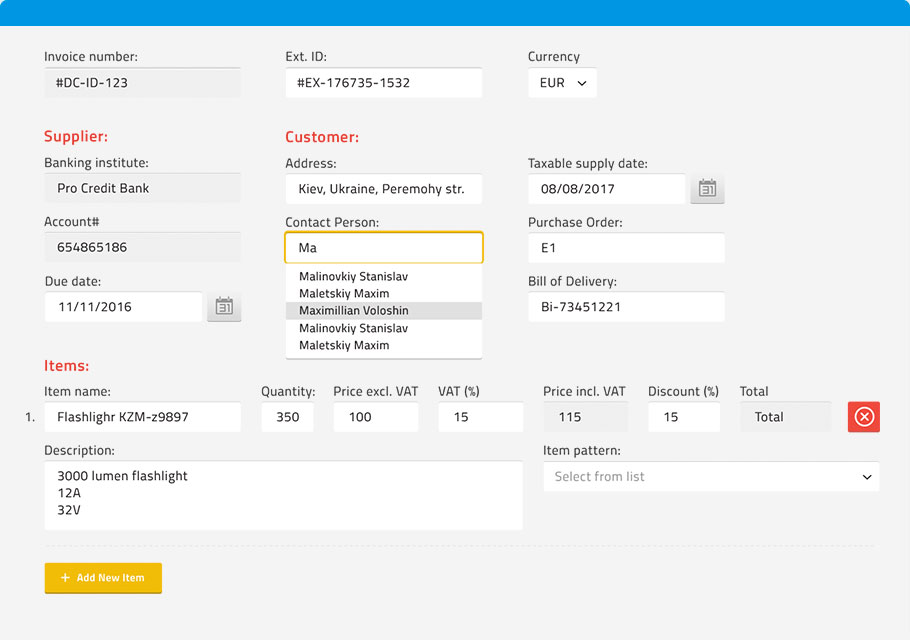
Task: Focus the Due date input field
Action: point(124,306)
